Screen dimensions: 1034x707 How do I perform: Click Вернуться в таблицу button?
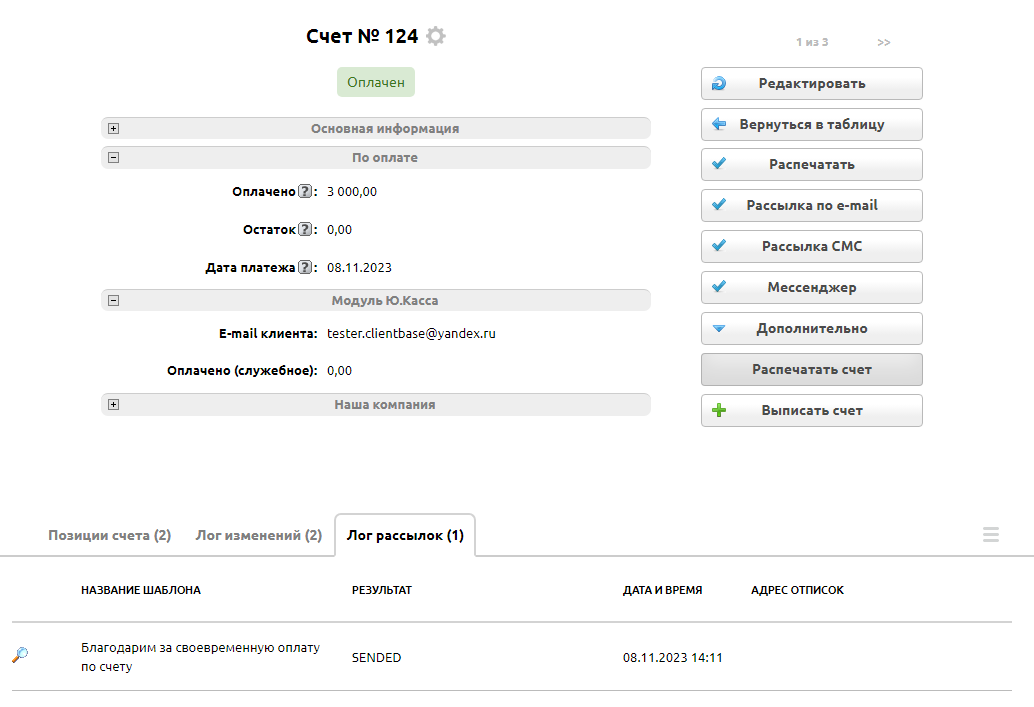pyautogui.click(x=811, y=125)
